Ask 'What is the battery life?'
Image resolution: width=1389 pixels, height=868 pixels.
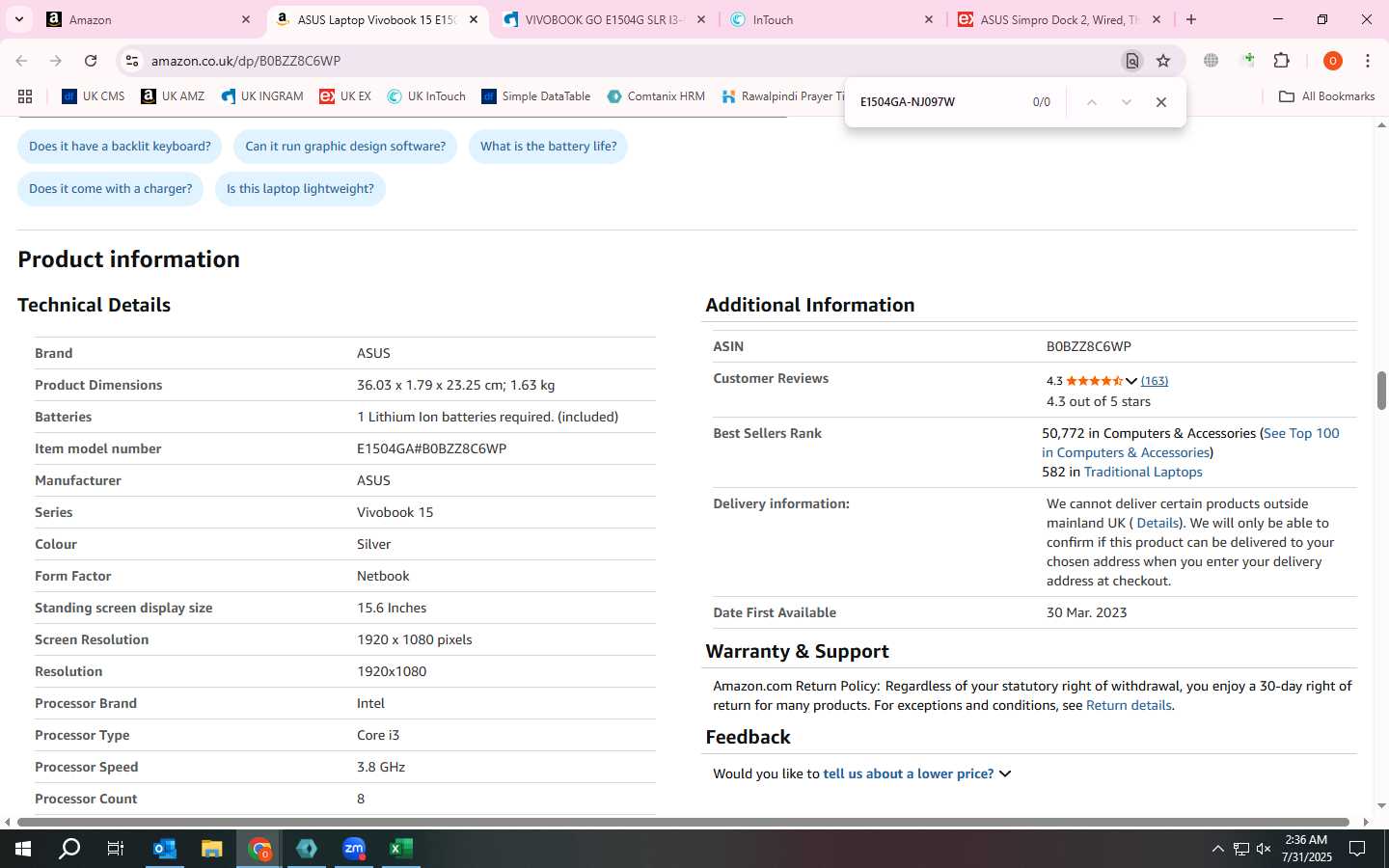click(548, 147)
